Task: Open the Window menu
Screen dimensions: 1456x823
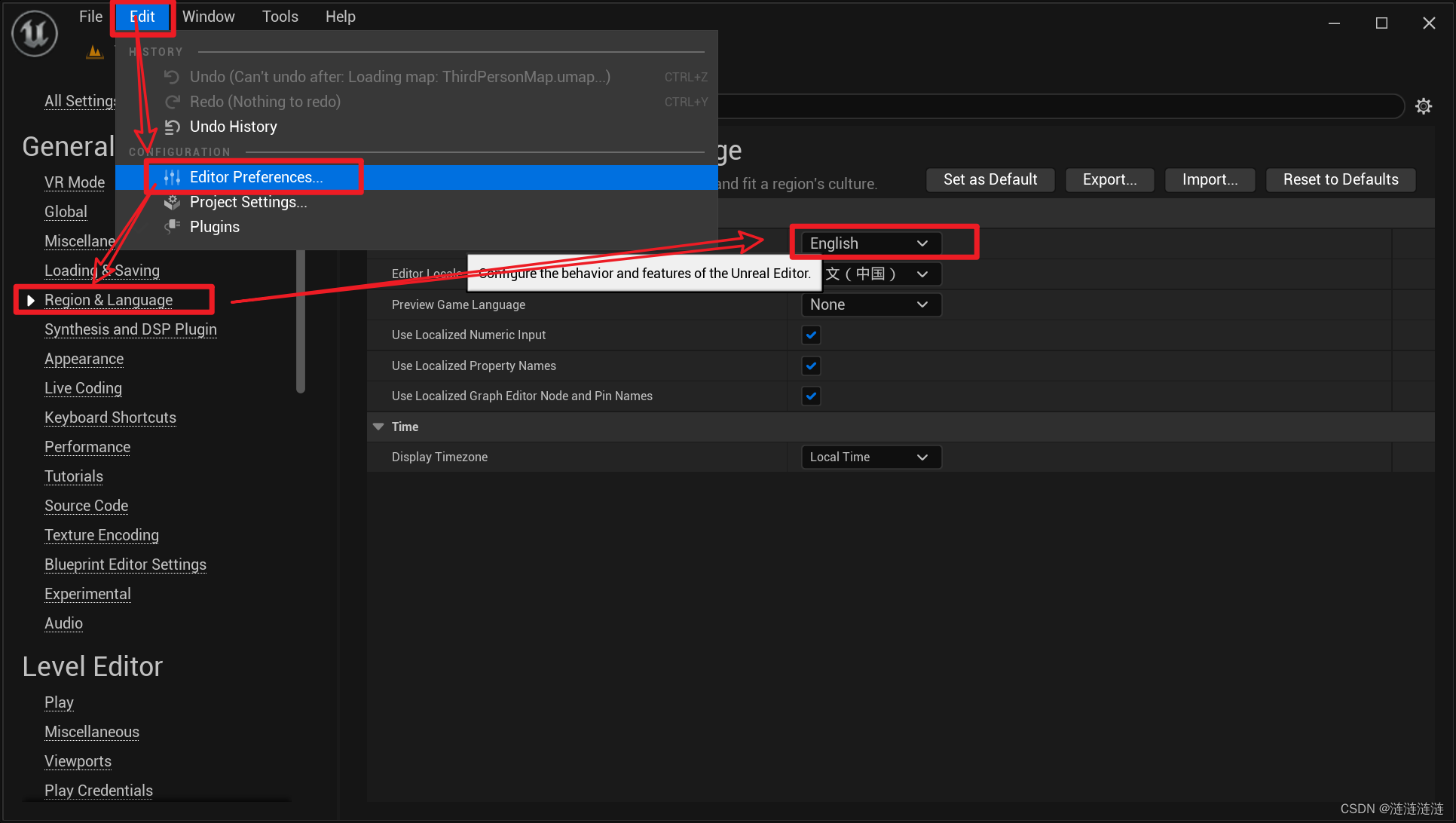Action: (x=208, y=17)
